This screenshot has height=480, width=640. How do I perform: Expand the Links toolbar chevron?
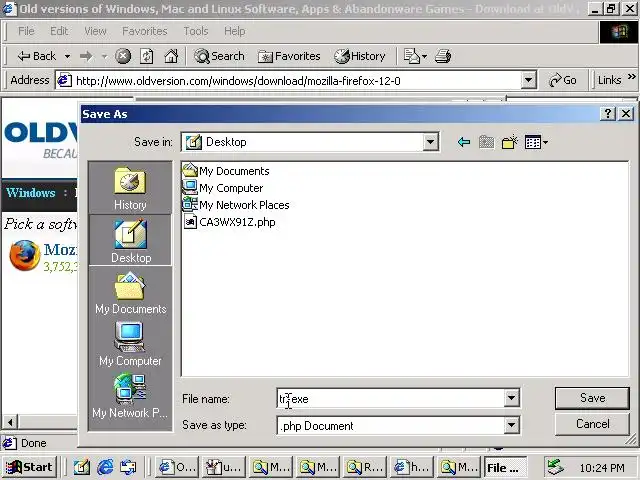(x=632, y=76)
